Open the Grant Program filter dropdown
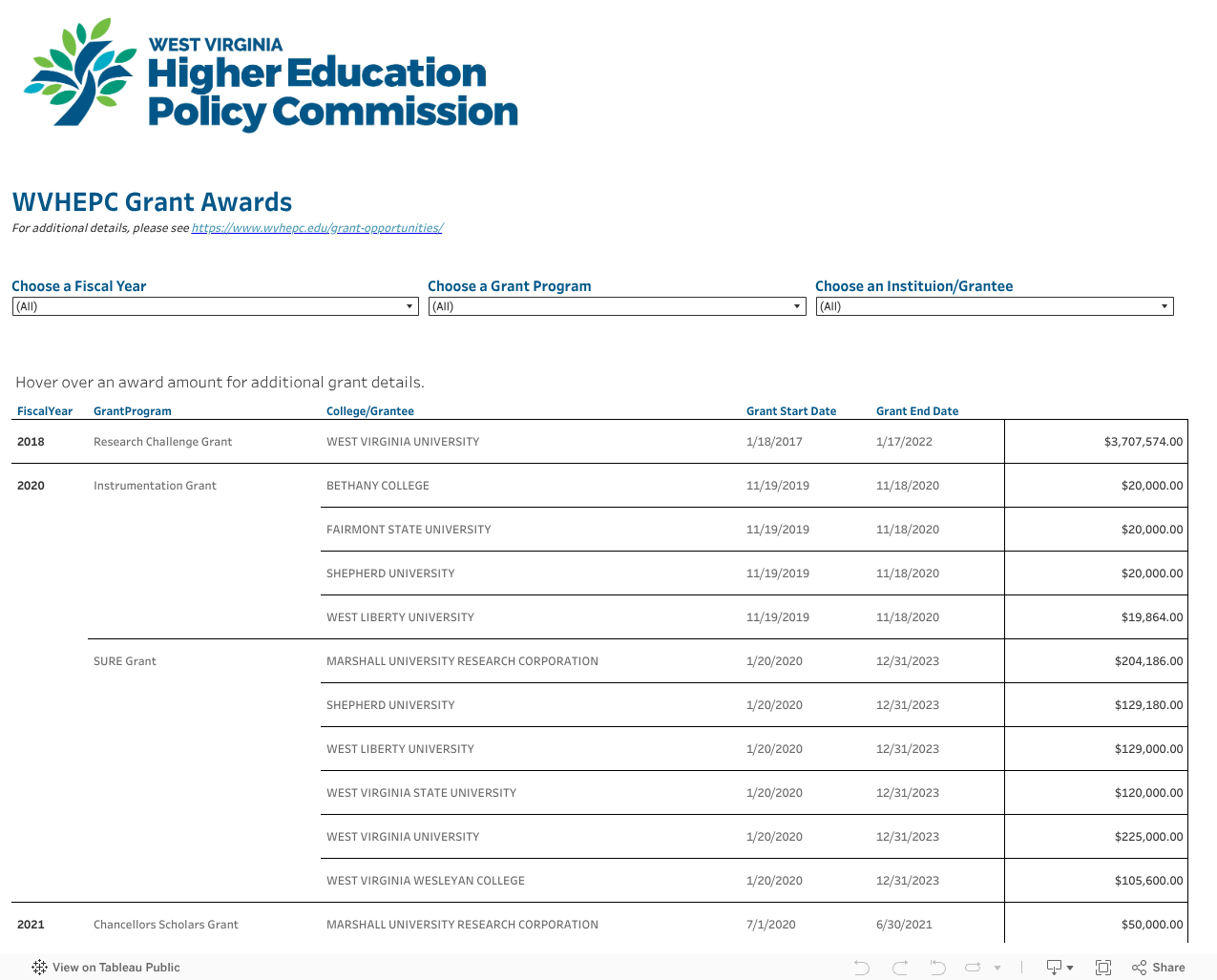 (798, 305)
